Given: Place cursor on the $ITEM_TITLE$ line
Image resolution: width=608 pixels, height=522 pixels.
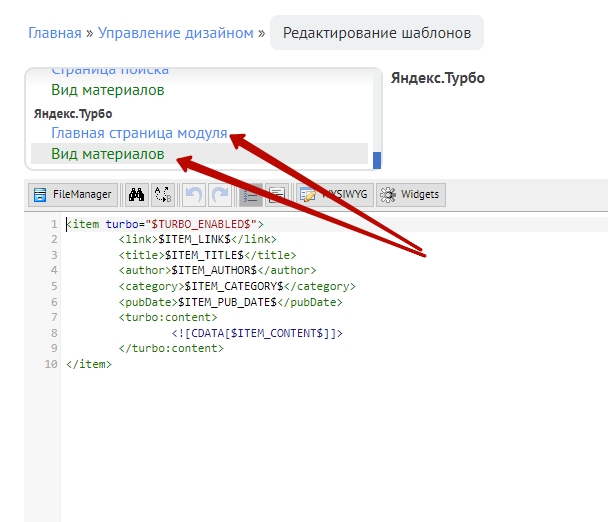Looking at the screenshot, I should (x=206, y=254).
